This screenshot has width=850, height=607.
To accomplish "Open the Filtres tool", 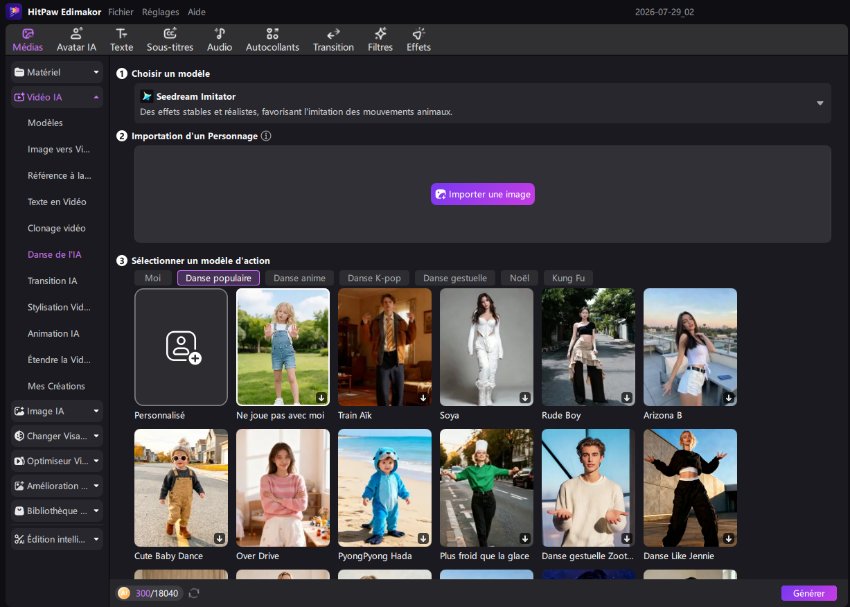I will (380, 40).
